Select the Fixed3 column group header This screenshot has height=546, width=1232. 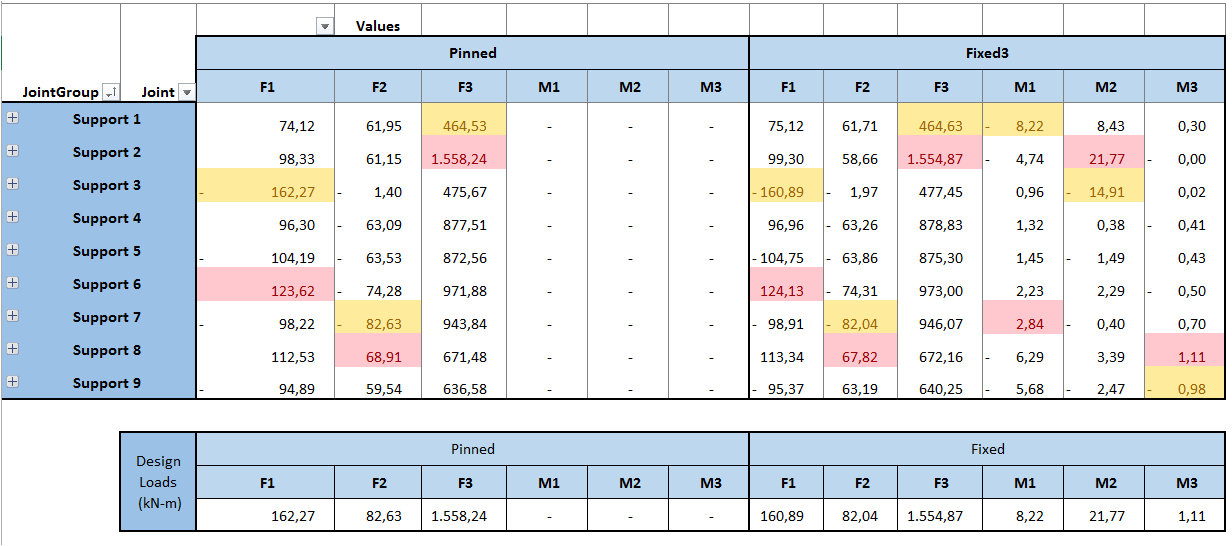pyautogui.click(x=987, y=53)
